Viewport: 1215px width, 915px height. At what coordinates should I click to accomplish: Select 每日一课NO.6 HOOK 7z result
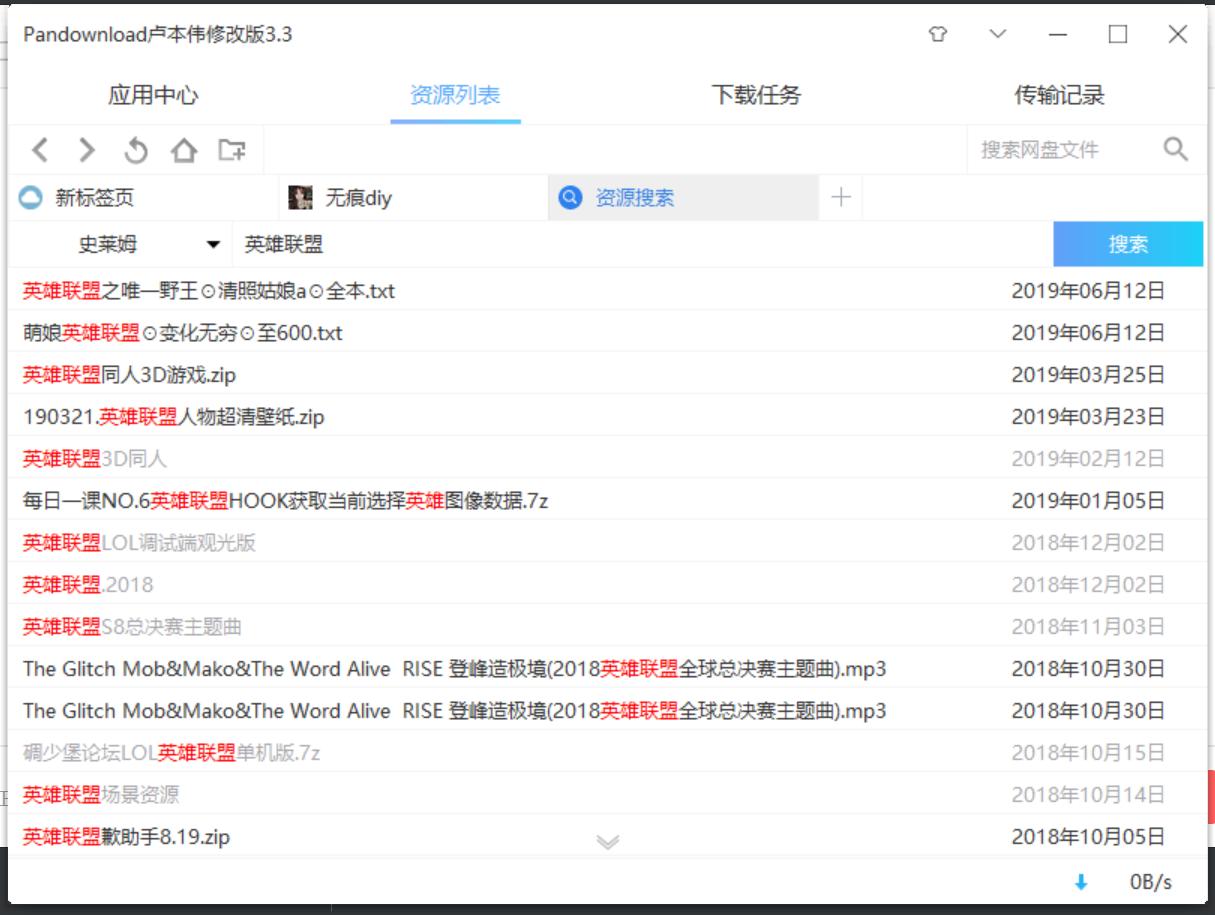click(x=606, y=501)
